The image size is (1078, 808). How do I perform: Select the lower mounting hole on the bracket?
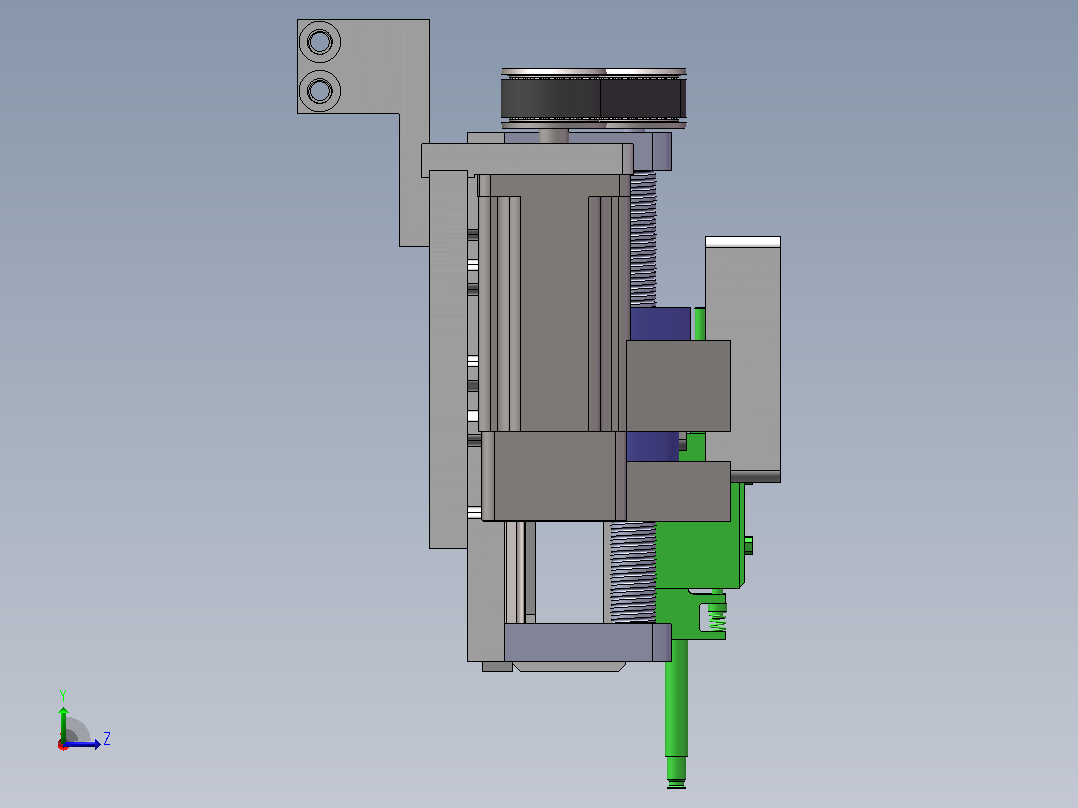[x=320, y=91]
